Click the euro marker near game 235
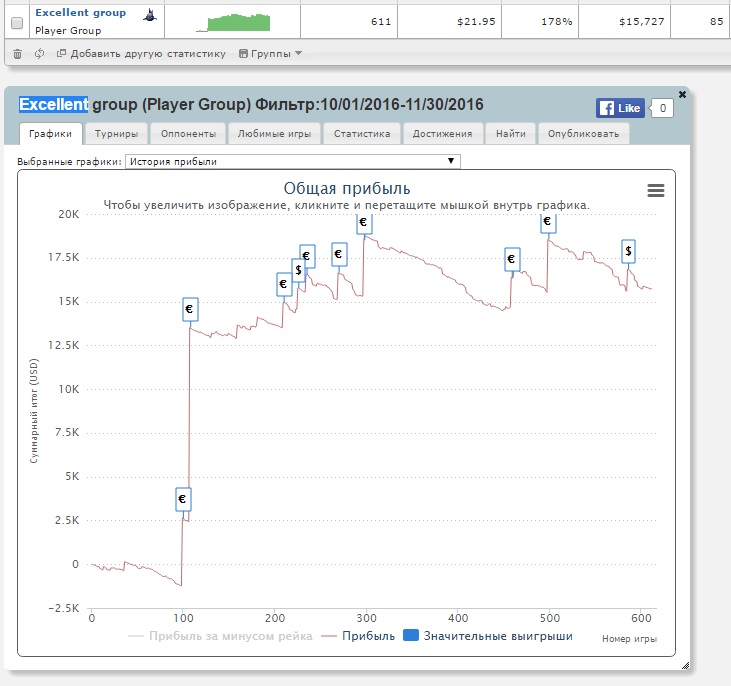Viewport: 731px width, 686px height. (x=307, y=256)
